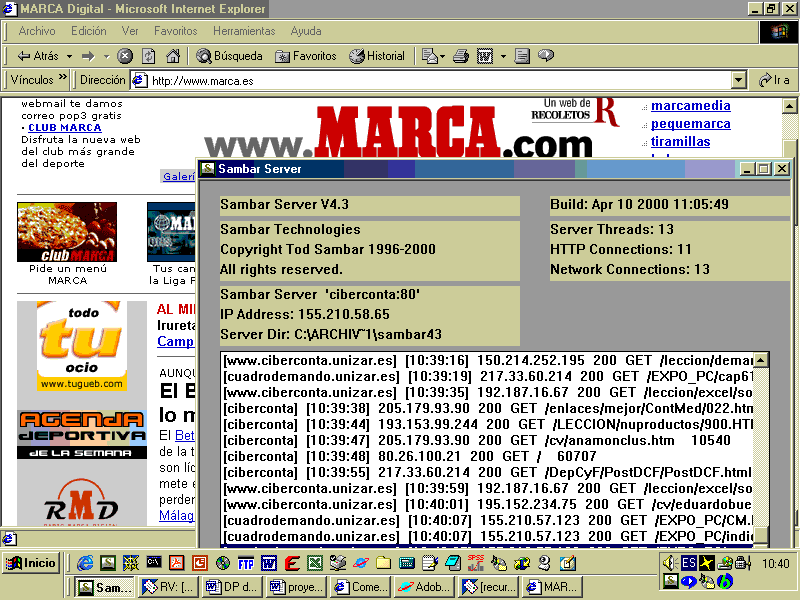Launch Excel from the quick launch bar
The height and width of the screenshot is (600, 800).
pyautogui.click(x=315, y=563)
